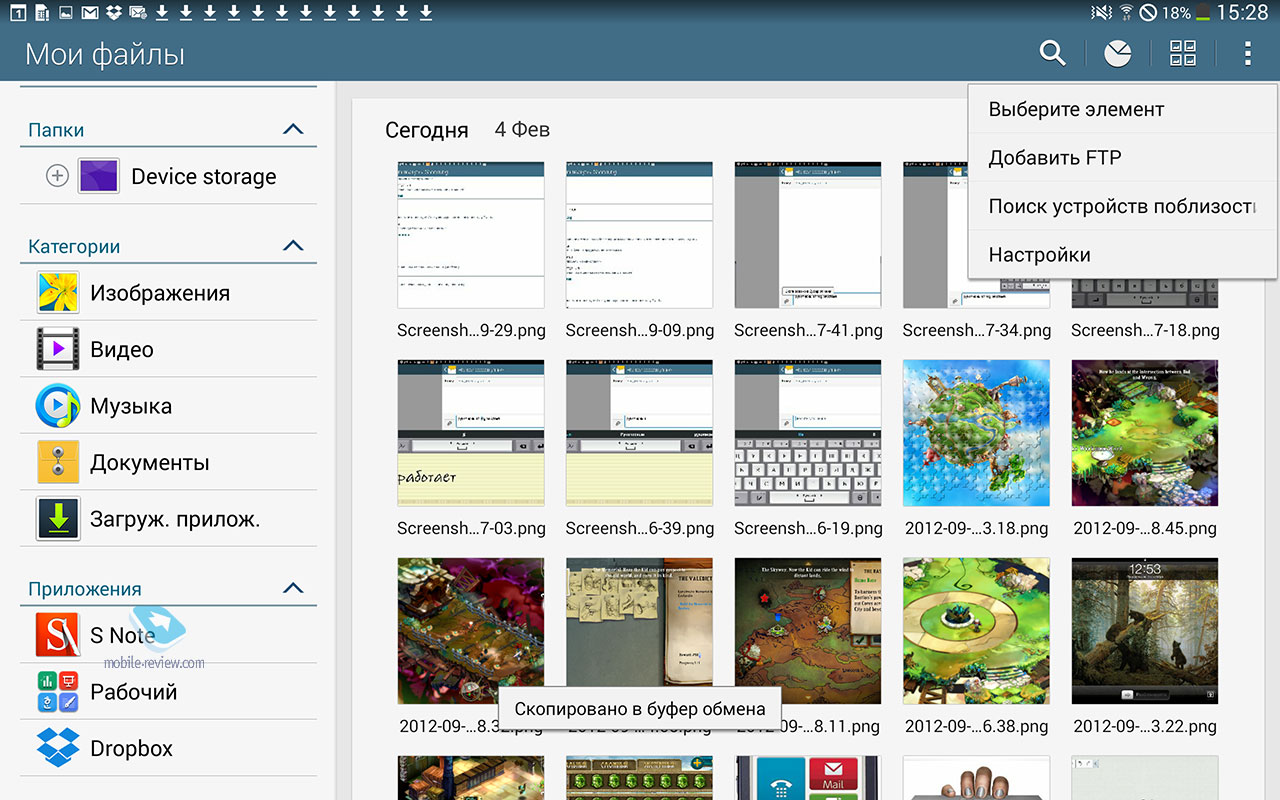
Task: Open Настройки from overflow menu
Action: 1122,254
